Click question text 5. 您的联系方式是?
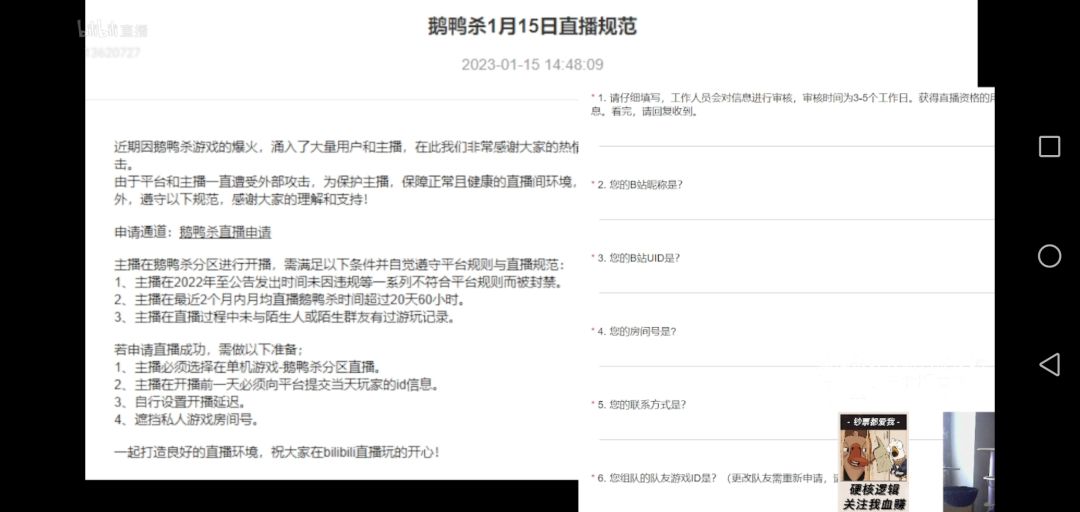The width and height of the screenshot is (1080, 512). click(x=641, y=405)
